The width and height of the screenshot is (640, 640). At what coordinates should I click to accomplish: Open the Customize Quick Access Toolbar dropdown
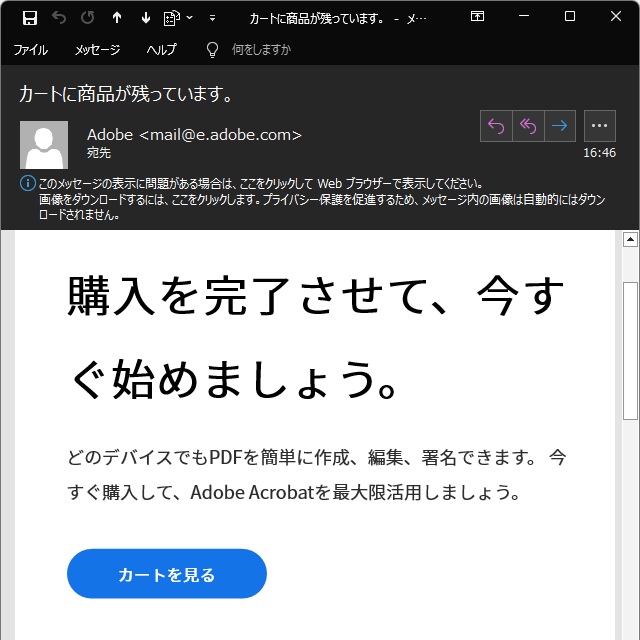coord(212,18)
